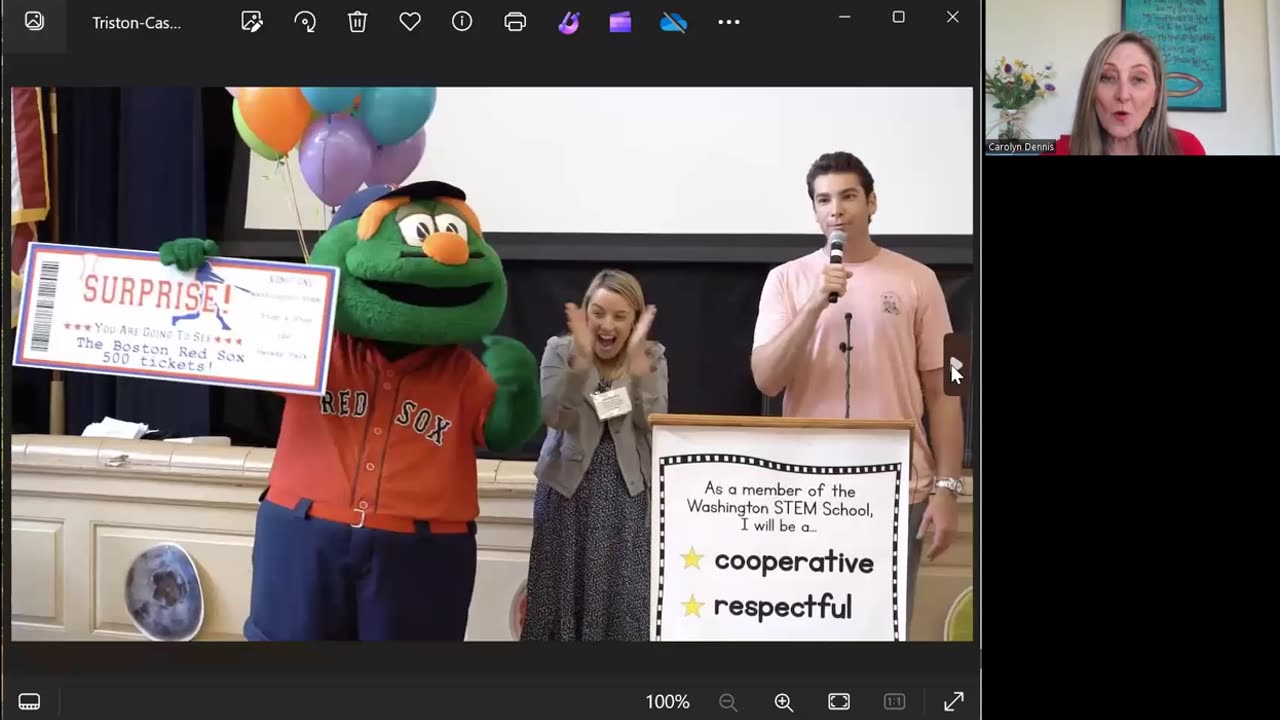
Task: Toggle the filmstrip icon in the status bar
Action: point(29,702)
